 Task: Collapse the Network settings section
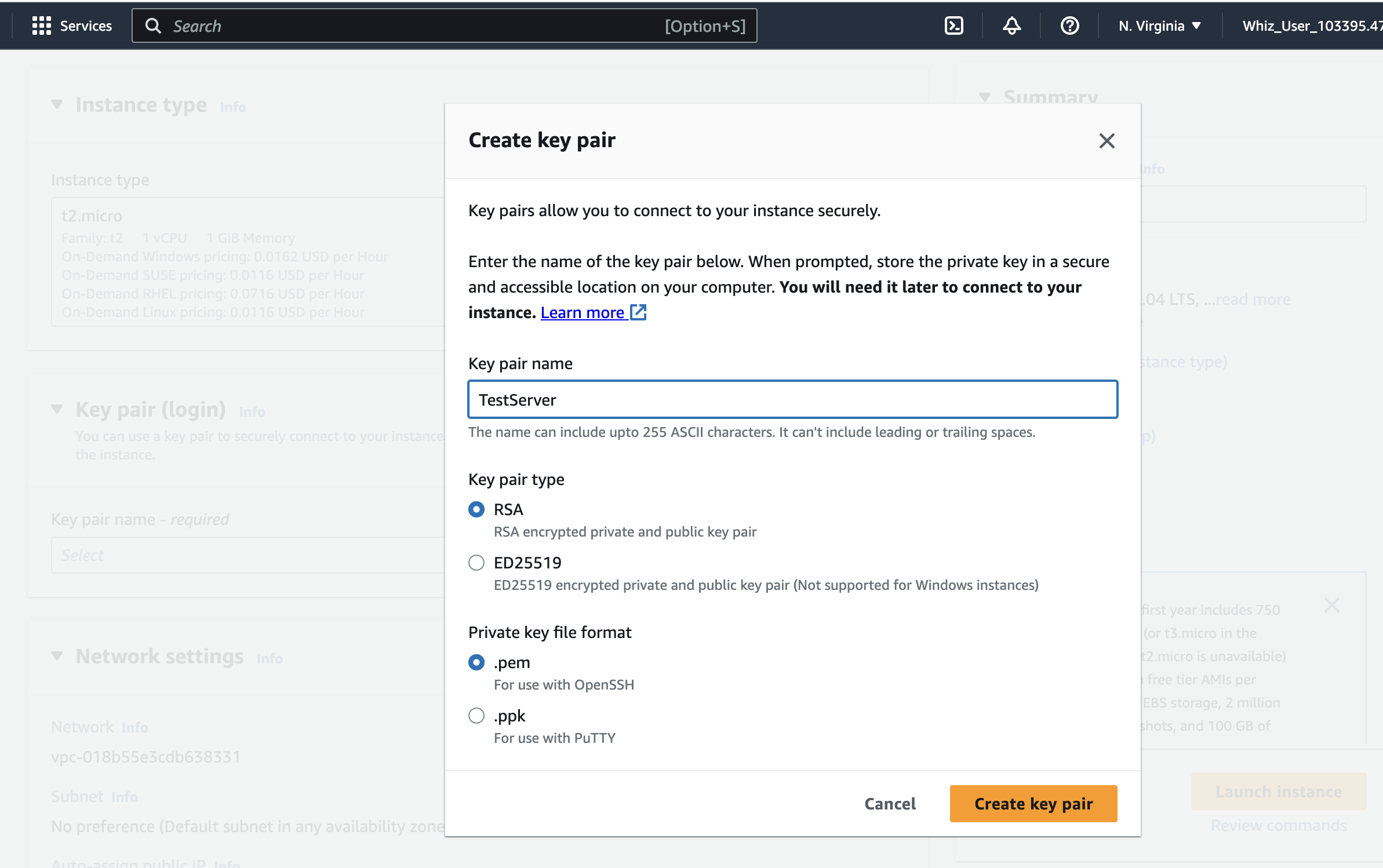(x=57, y=657)
